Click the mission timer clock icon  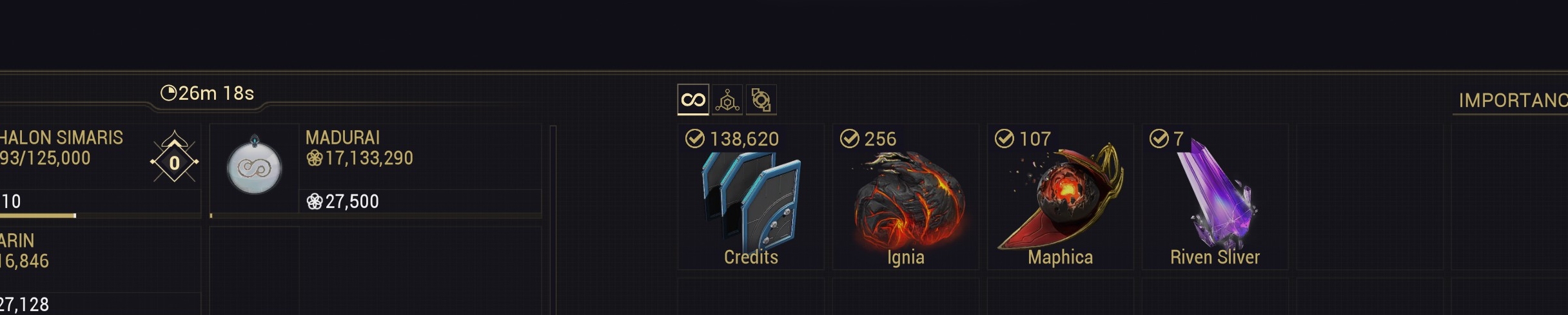pyautogui.click(x=168, y=93)
